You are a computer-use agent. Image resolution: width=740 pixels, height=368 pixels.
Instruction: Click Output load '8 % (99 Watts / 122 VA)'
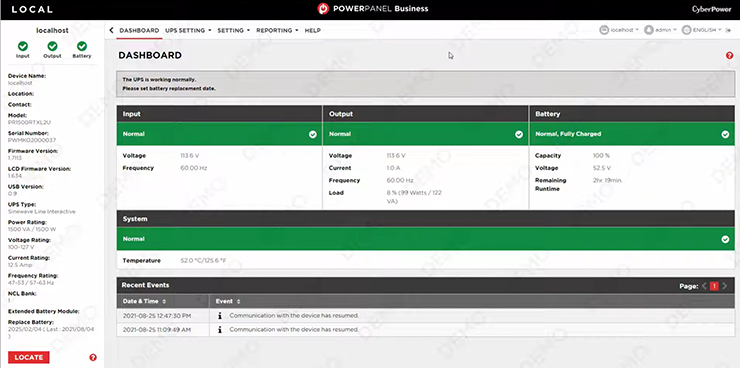(x=414, y=197)
